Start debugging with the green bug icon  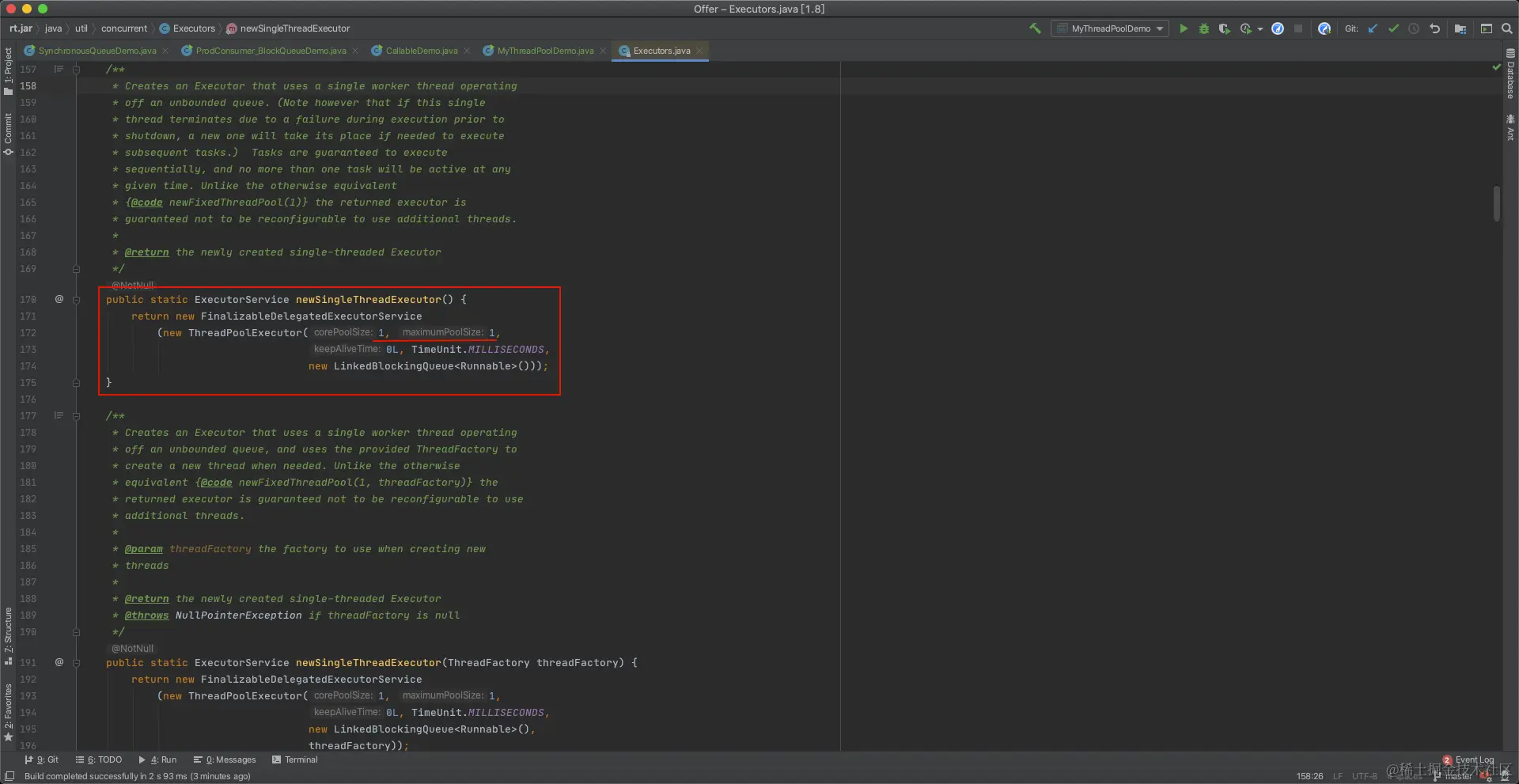point(1204,28)
